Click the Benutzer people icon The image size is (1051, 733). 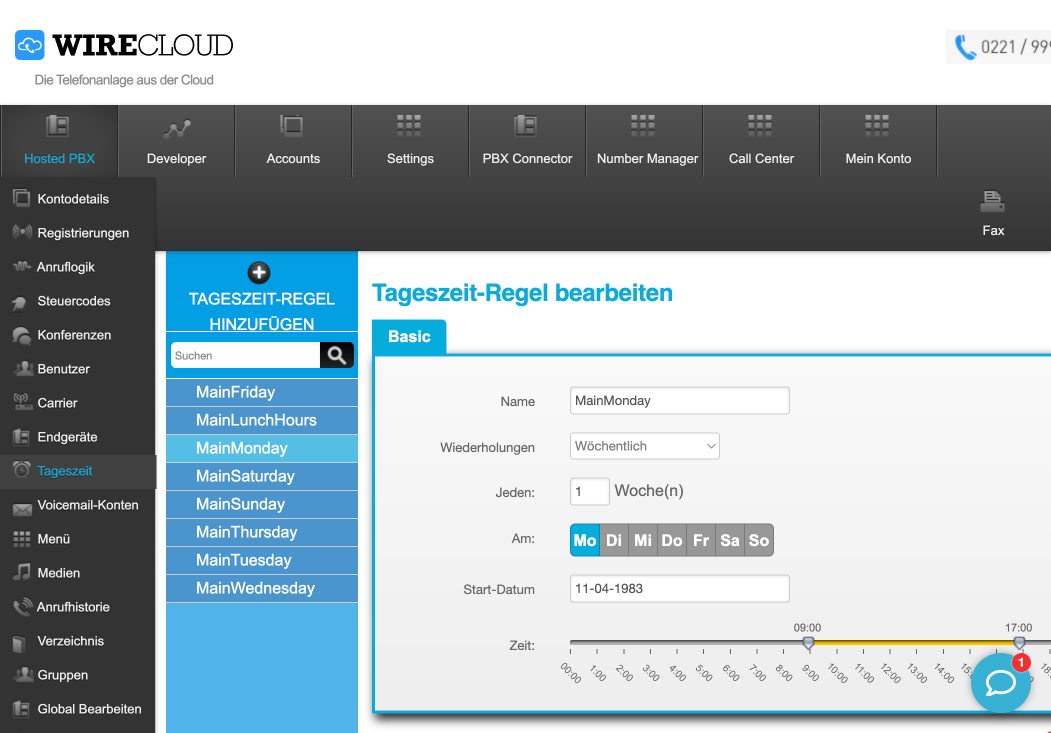point(23,368)
